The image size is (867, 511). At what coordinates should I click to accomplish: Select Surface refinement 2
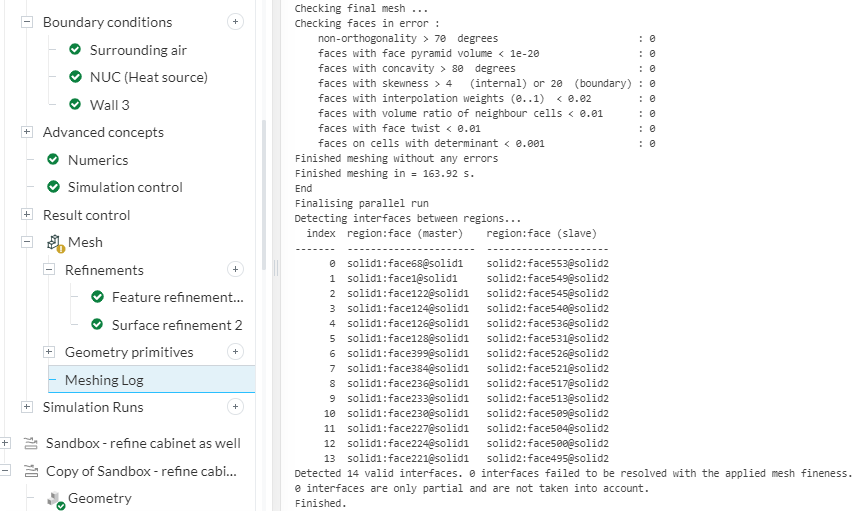click(x=177, y=325)
